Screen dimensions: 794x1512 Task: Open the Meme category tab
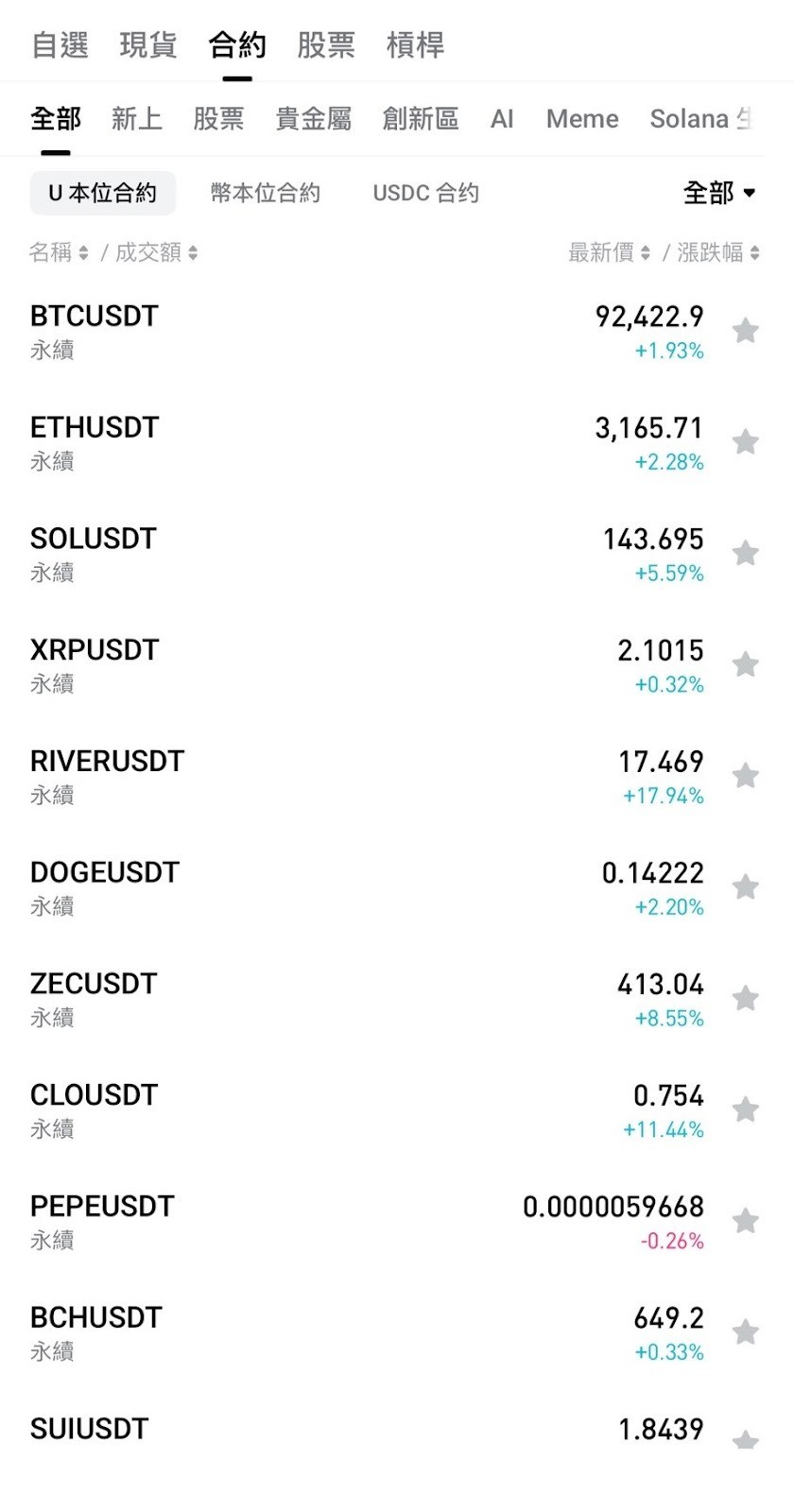(x=582, y=119)
